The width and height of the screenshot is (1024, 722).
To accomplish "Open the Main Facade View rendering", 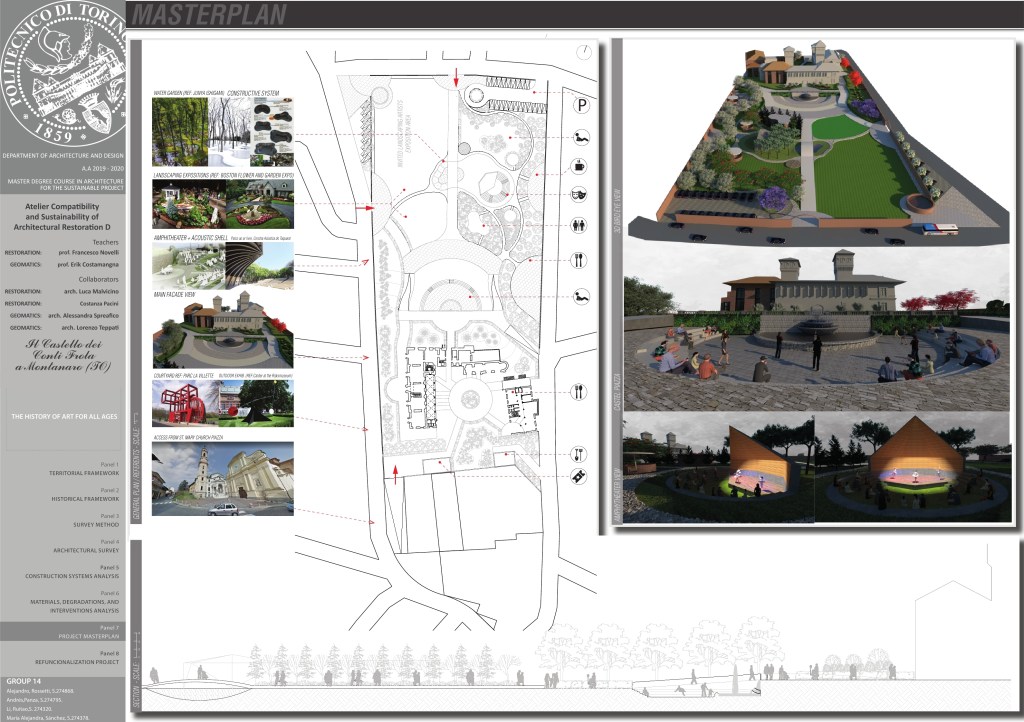I will (x=223, y=331).
